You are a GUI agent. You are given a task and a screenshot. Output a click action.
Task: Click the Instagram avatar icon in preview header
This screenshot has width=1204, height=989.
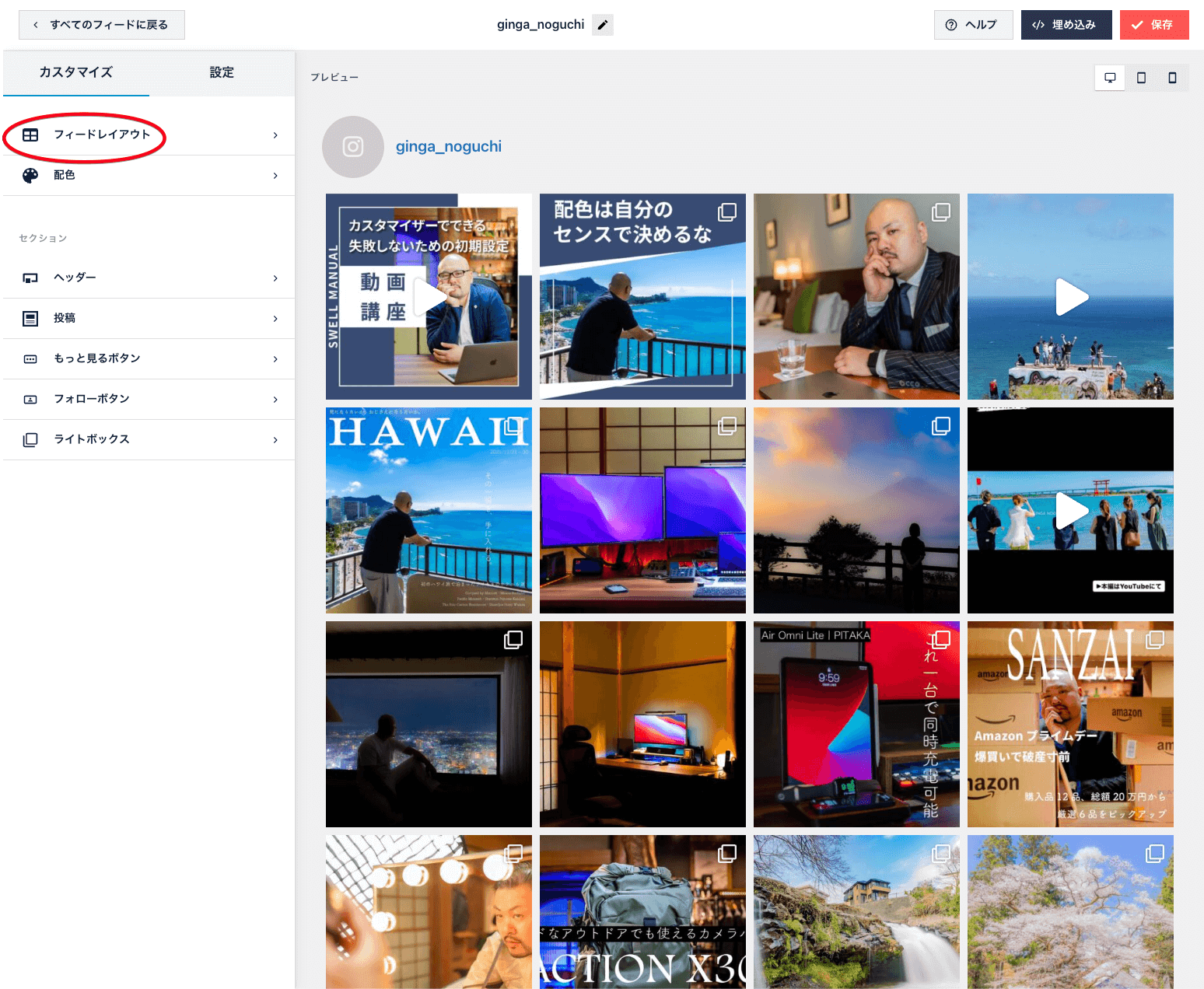[x=353, y=147]
